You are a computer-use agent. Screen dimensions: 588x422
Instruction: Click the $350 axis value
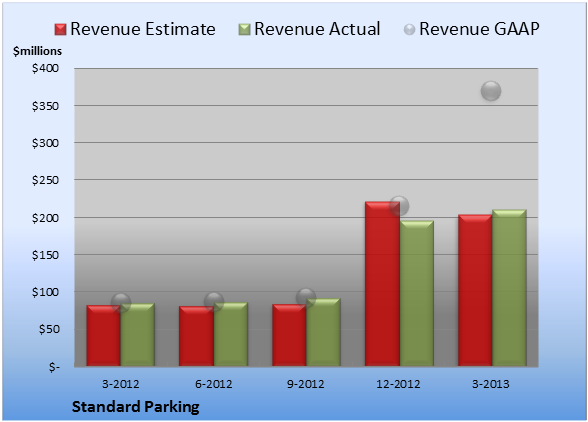tap(45, 106)
